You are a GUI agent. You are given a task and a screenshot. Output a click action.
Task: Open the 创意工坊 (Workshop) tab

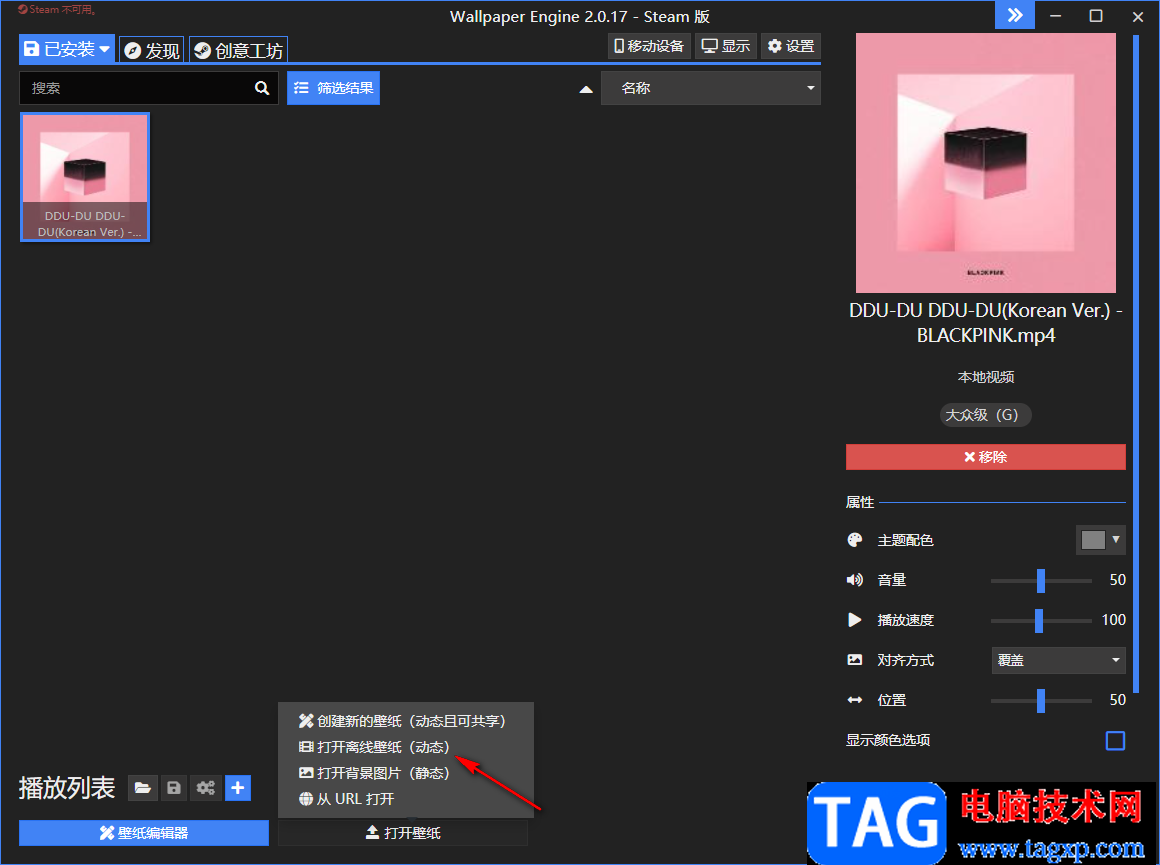(x=238, y=50)
